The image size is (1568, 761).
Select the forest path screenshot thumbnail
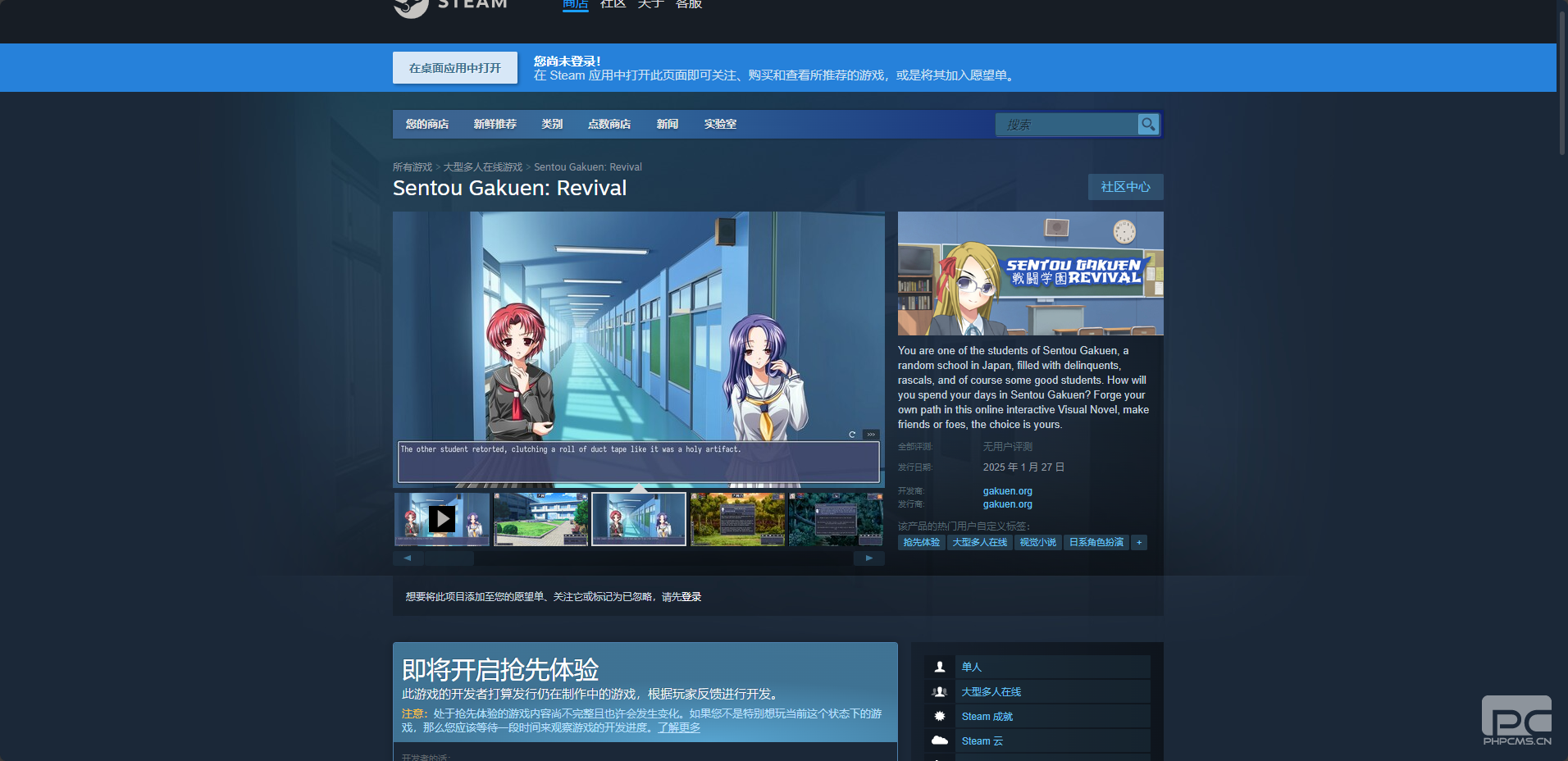click(737, 519)
